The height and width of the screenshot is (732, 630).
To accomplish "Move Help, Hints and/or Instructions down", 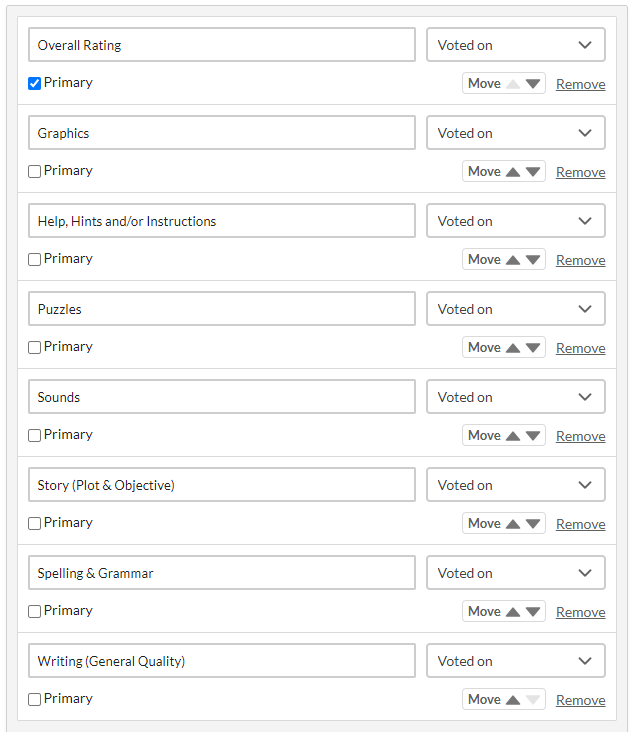I will [x=533, y=260].
